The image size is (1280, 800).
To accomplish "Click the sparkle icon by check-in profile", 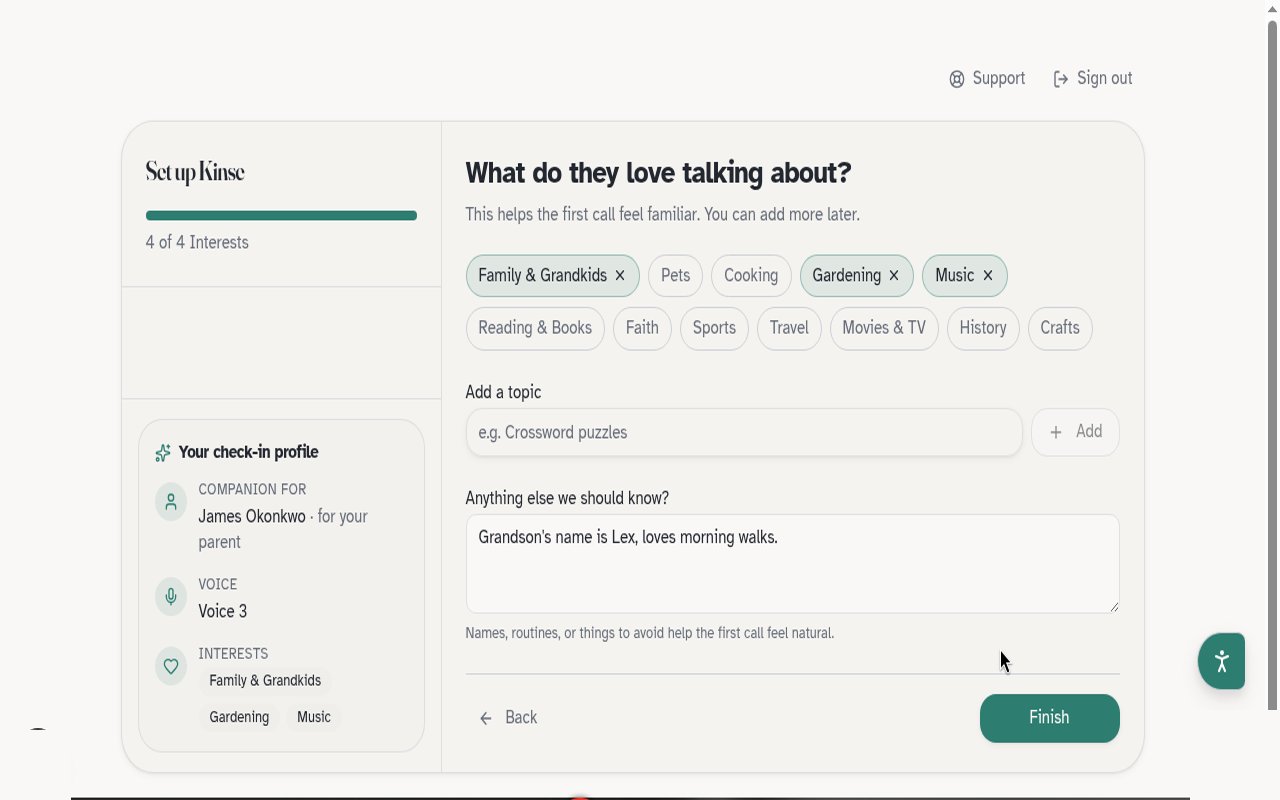I will pyautogui.click(x=163, y=453).
